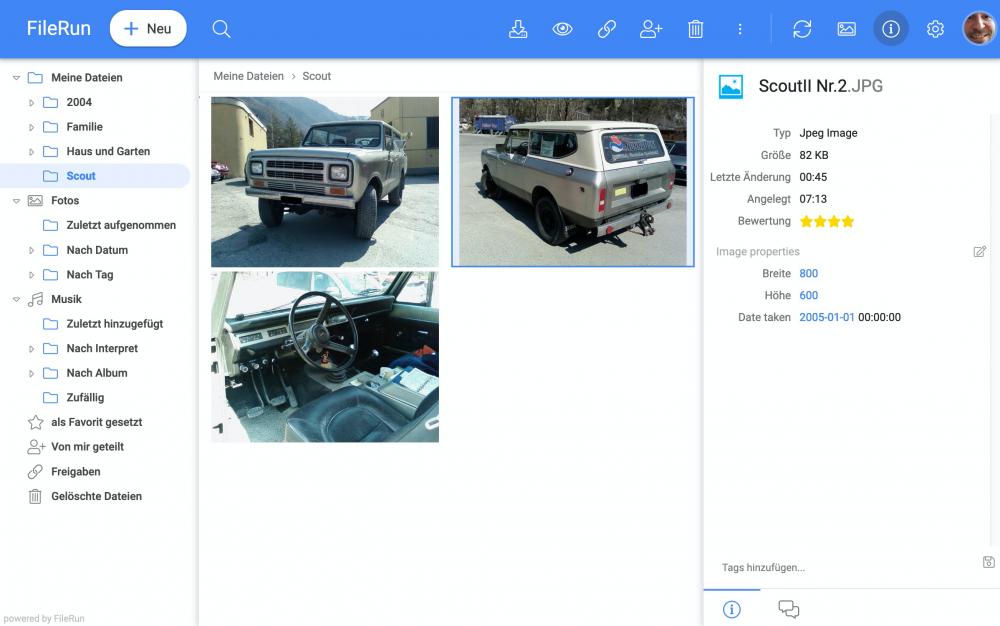The image size is (1000, 626).
Task: Open the settings gear
Action: (x=935, y=29)
